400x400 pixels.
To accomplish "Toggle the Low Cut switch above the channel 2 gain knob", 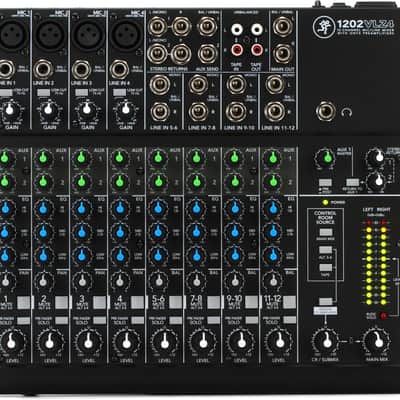I will (x=44, y=92).
